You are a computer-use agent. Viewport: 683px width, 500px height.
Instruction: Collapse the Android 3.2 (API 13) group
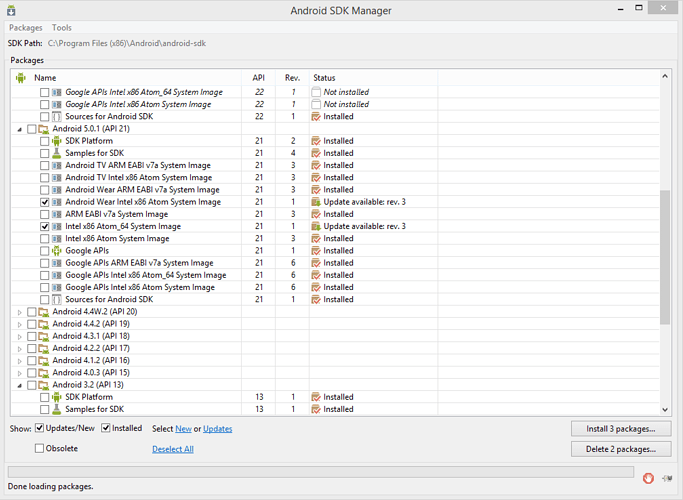[x=20, y=385]
